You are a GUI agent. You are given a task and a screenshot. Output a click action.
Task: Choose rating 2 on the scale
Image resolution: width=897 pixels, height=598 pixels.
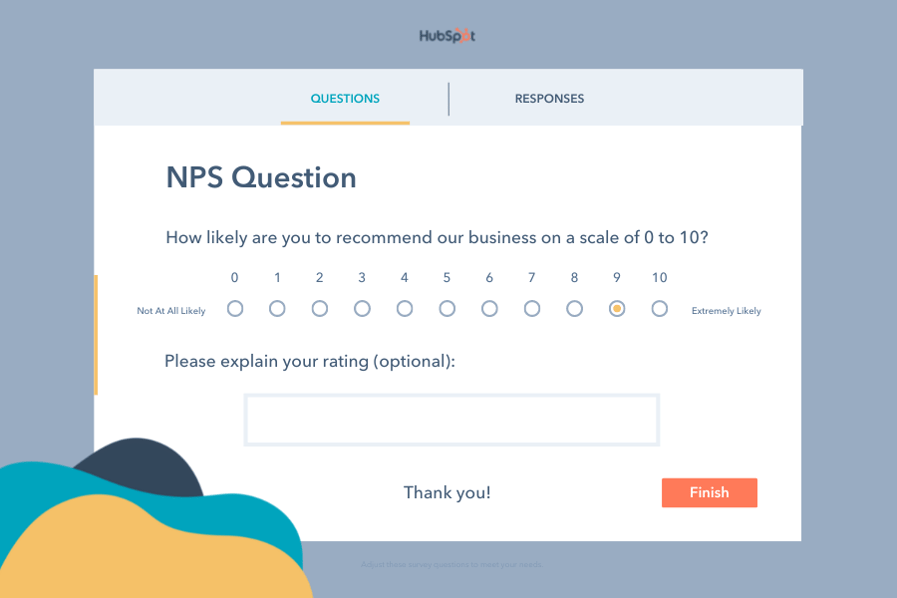point(320,309)
